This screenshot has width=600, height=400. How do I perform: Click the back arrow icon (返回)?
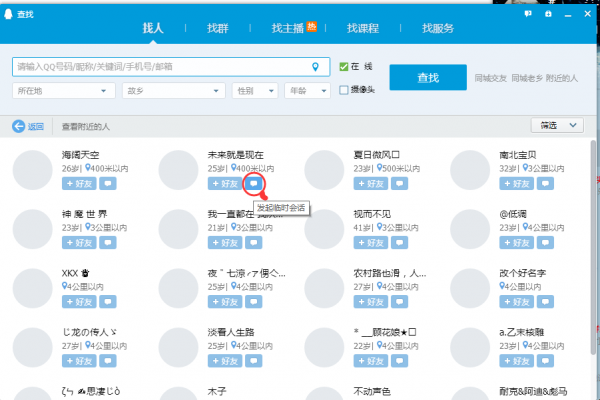(x=19, y=126)
